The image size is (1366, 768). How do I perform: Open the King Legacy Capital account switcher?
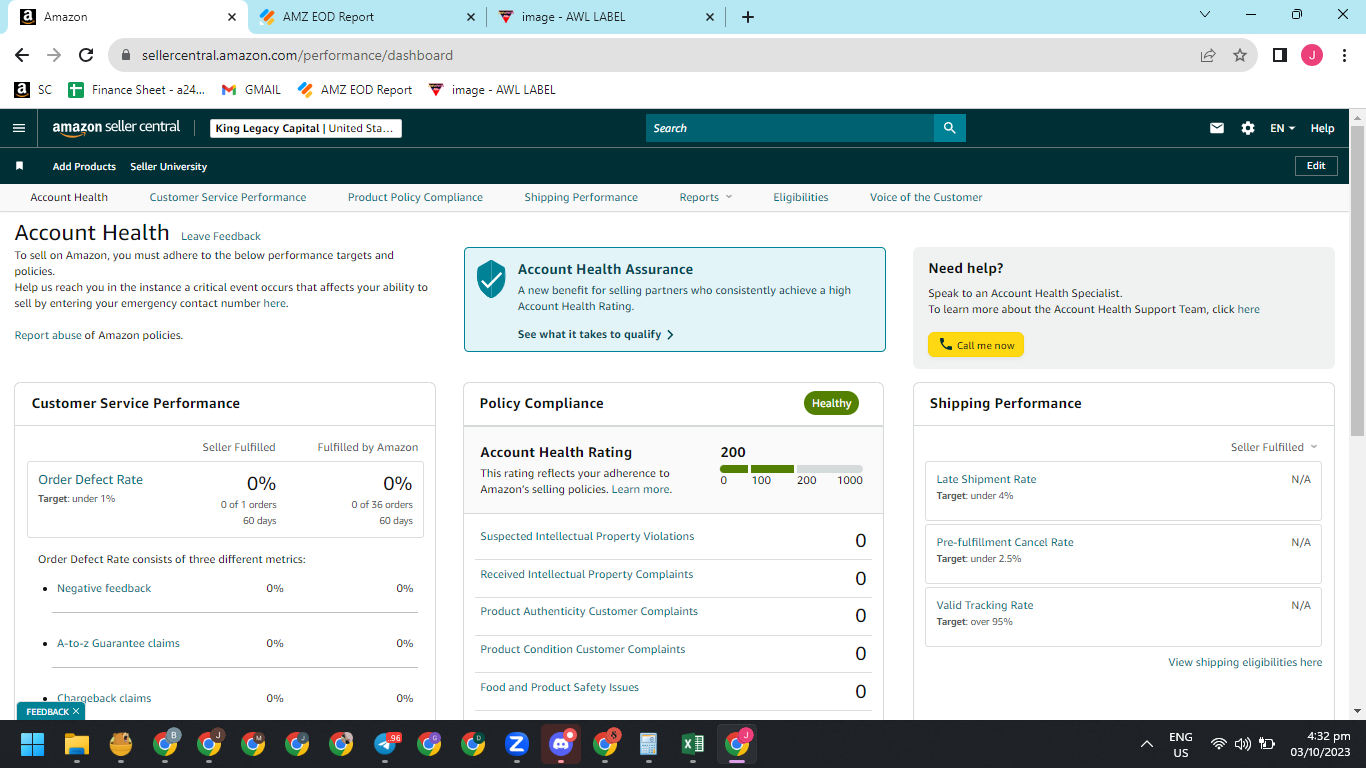pos(306,128)
